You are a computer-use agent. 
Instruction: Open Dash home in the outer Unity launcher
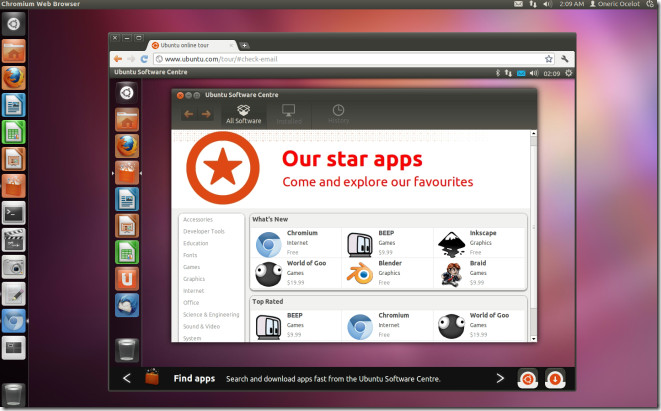[x=13, y=24]
